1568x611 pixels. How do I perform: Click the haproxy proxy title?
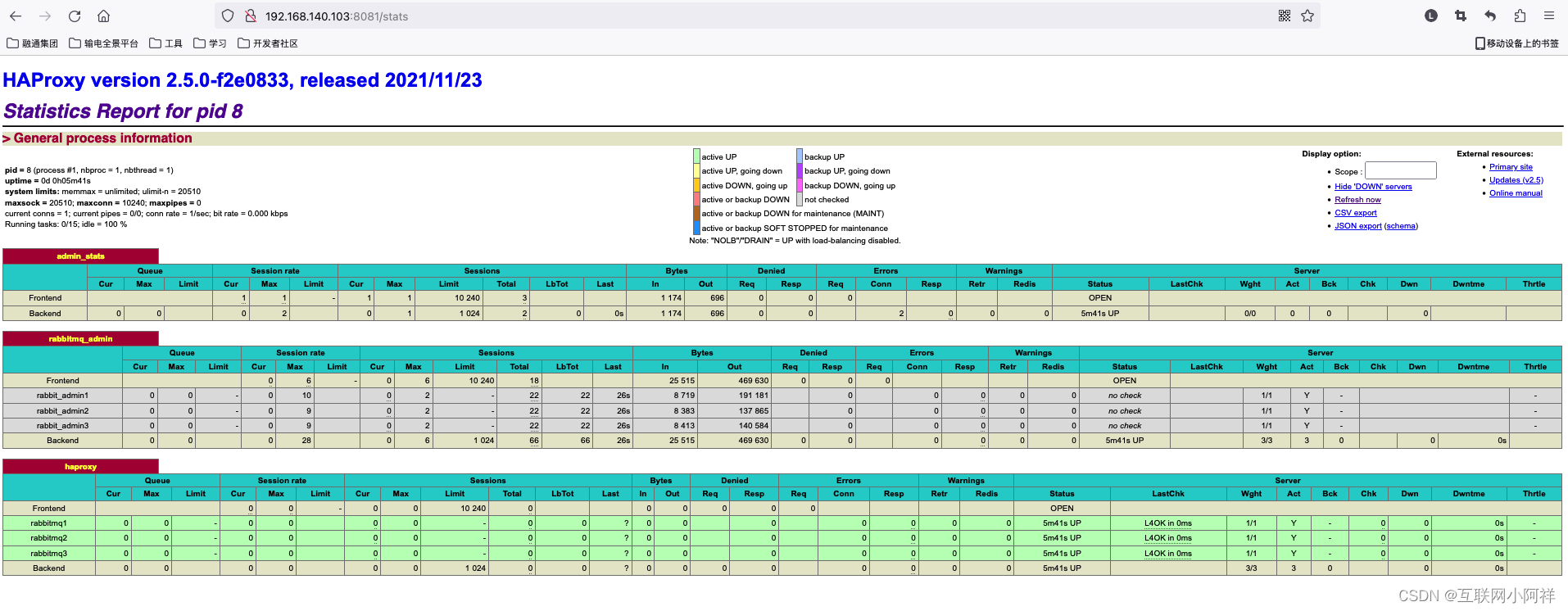[80, 467]
